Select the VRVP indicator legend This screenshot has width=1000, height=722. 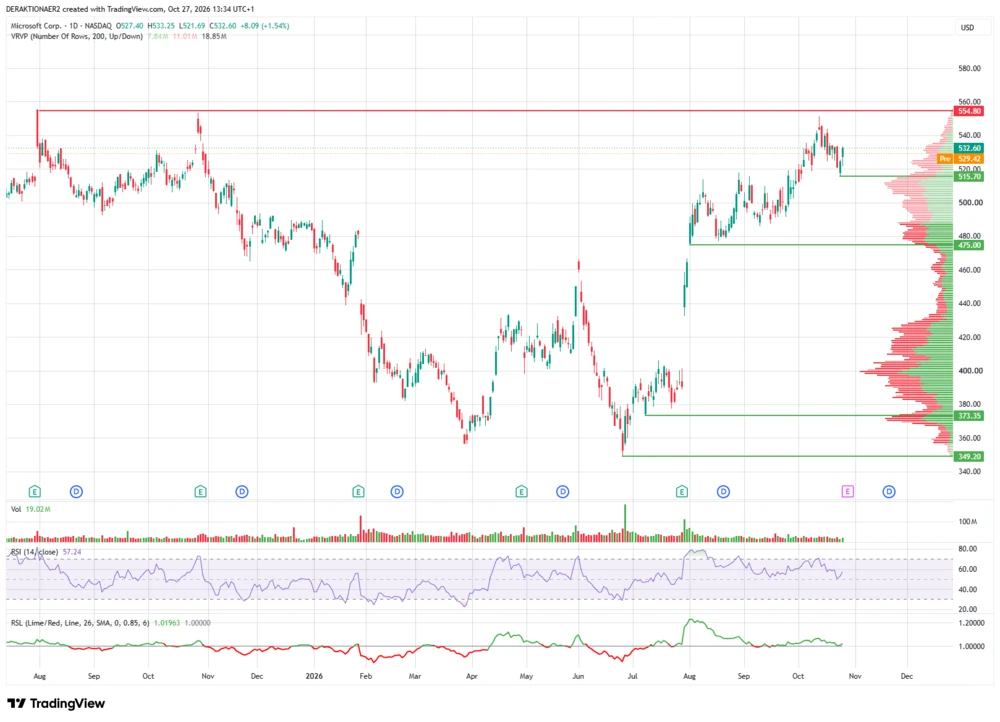click(x=77, y=36)
